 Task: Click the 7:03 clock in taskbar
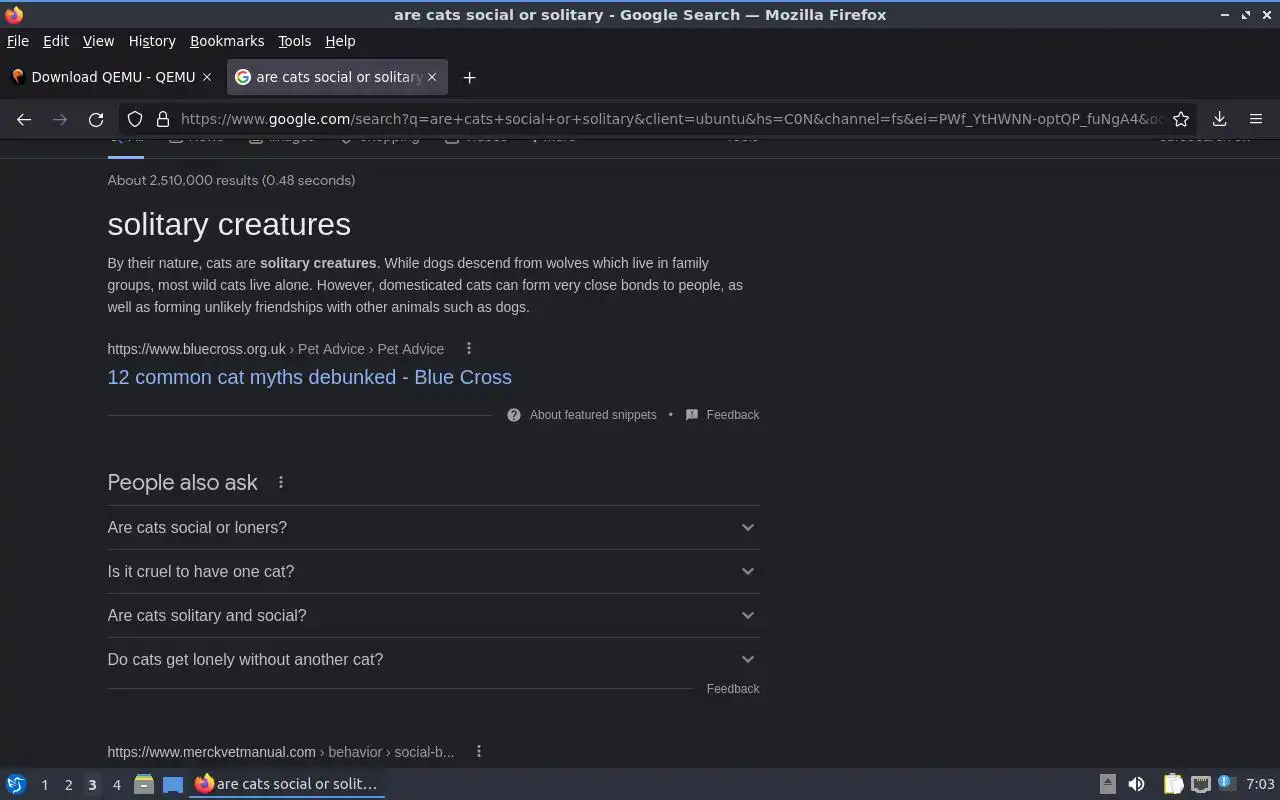(x=1260, y=784)
